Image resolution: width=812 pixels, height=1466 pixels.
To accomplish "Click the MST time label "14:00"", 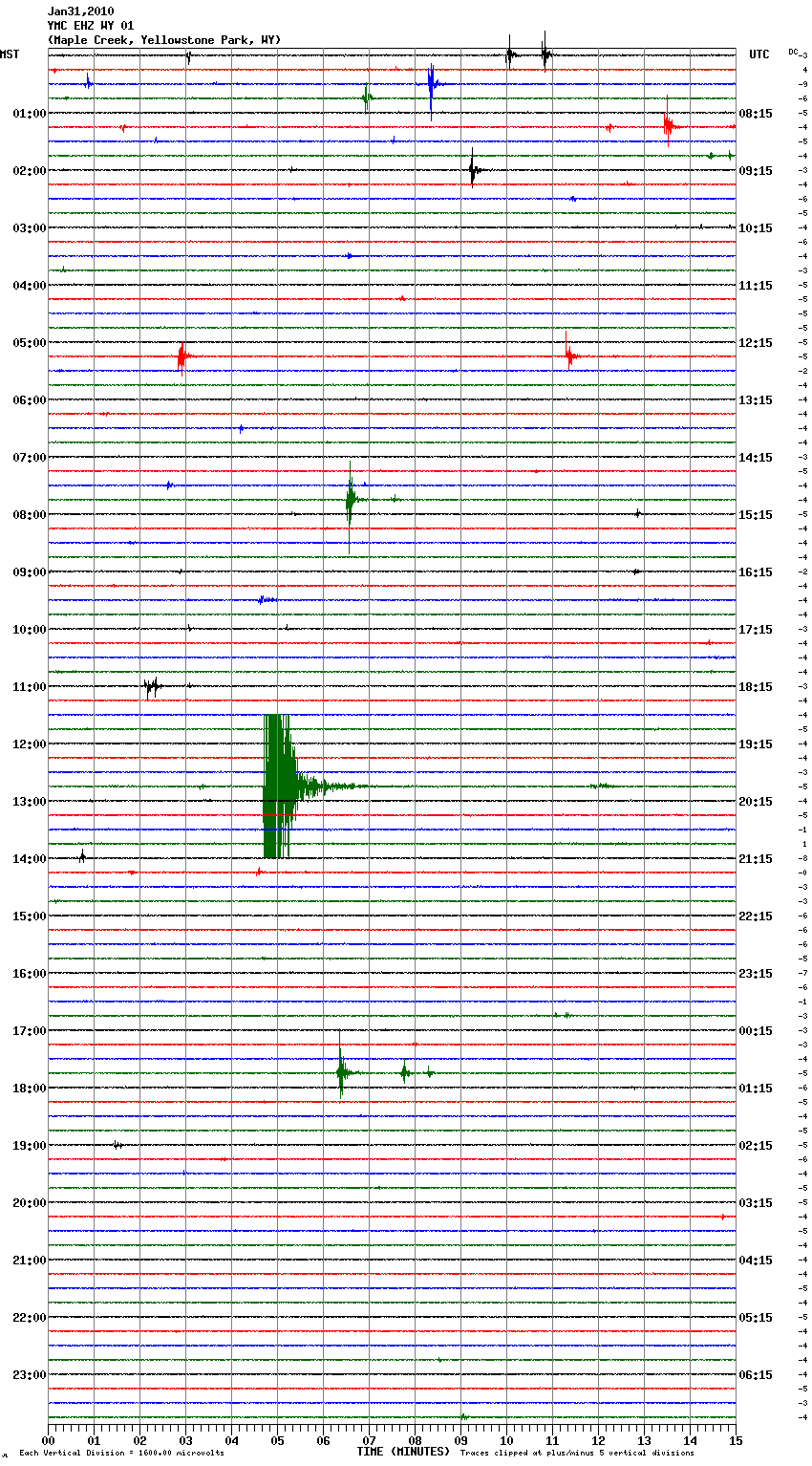I will (30, 859).
